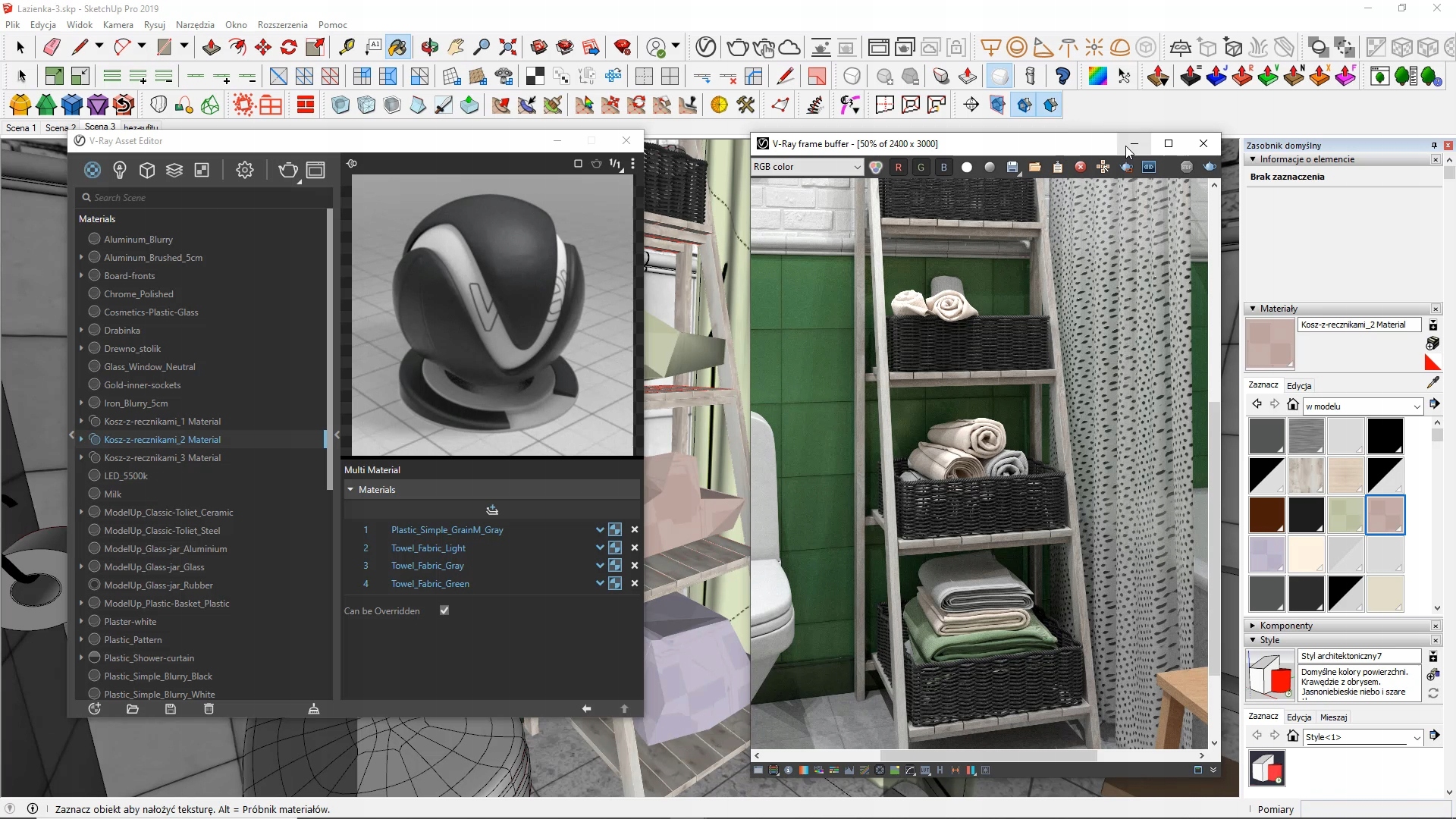Delete the selected material with trash icon
The width and height of the screenshot is (1456, 819).
click(209, 709)
